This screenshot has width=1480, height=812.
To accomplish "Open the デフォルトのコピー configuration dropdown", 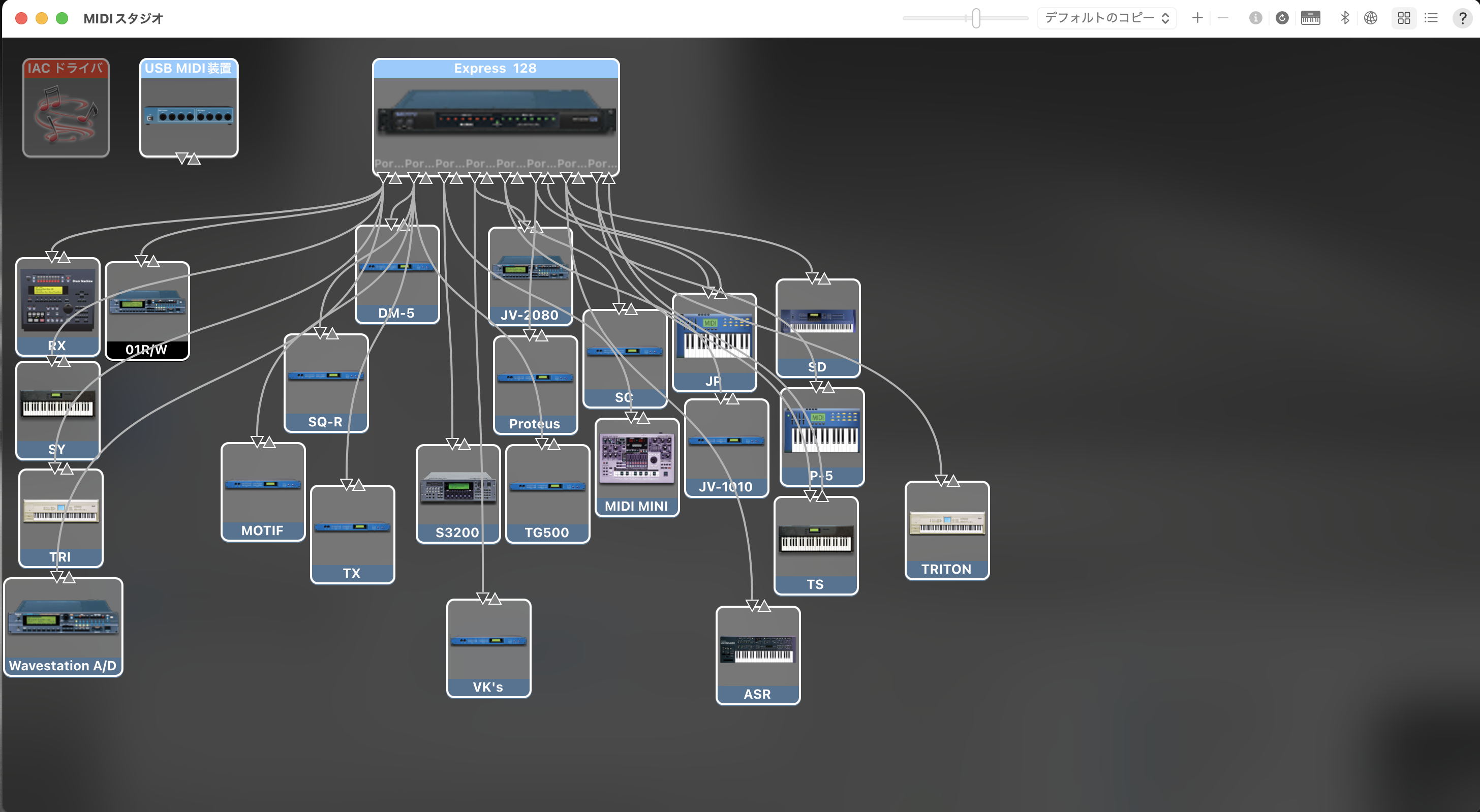I will tap(1106, 18).
